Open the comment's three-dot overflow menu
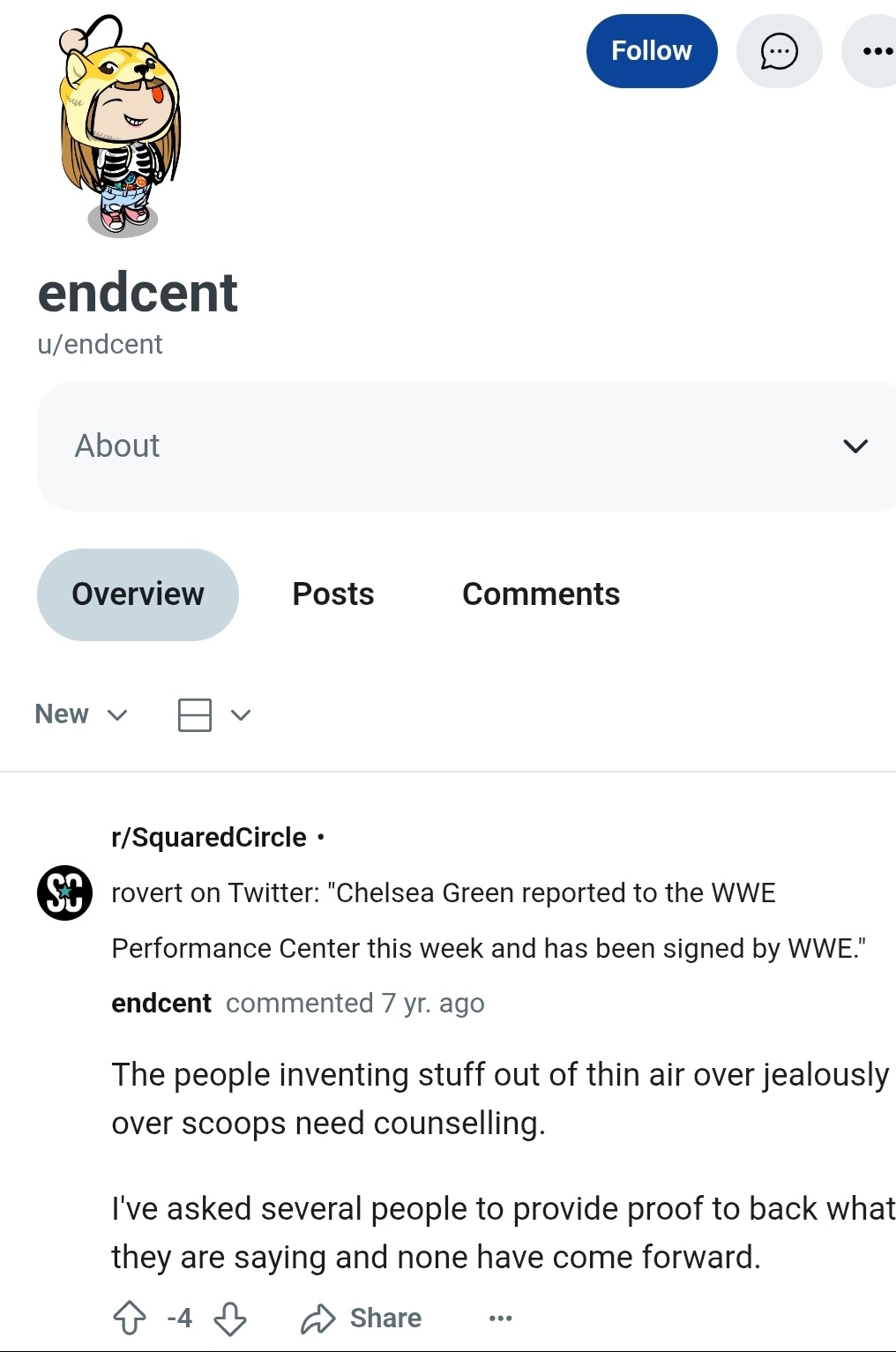Image resolution: width=896 pixels, height=1352 pixels. pos(500,1318)
